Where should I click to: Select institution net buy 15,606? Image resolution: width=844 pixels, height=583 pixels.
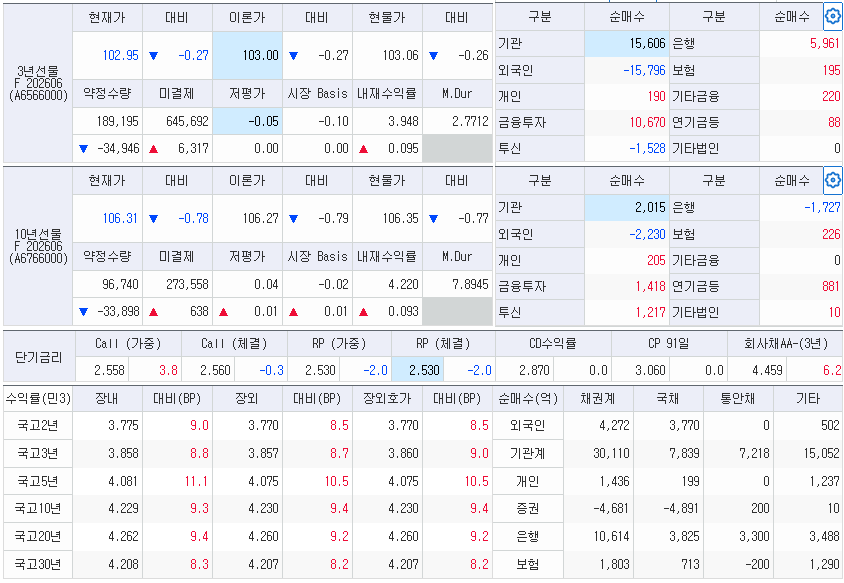click(627, 44)
